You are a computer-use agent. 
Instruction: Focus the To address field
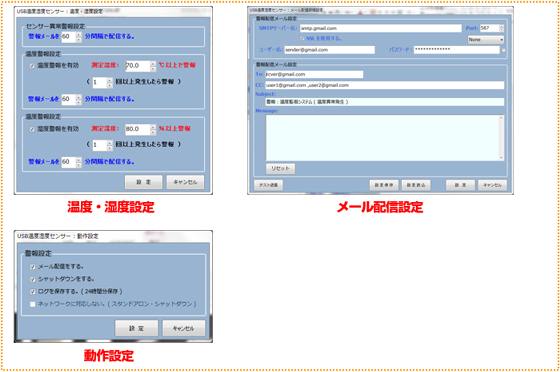314,74
